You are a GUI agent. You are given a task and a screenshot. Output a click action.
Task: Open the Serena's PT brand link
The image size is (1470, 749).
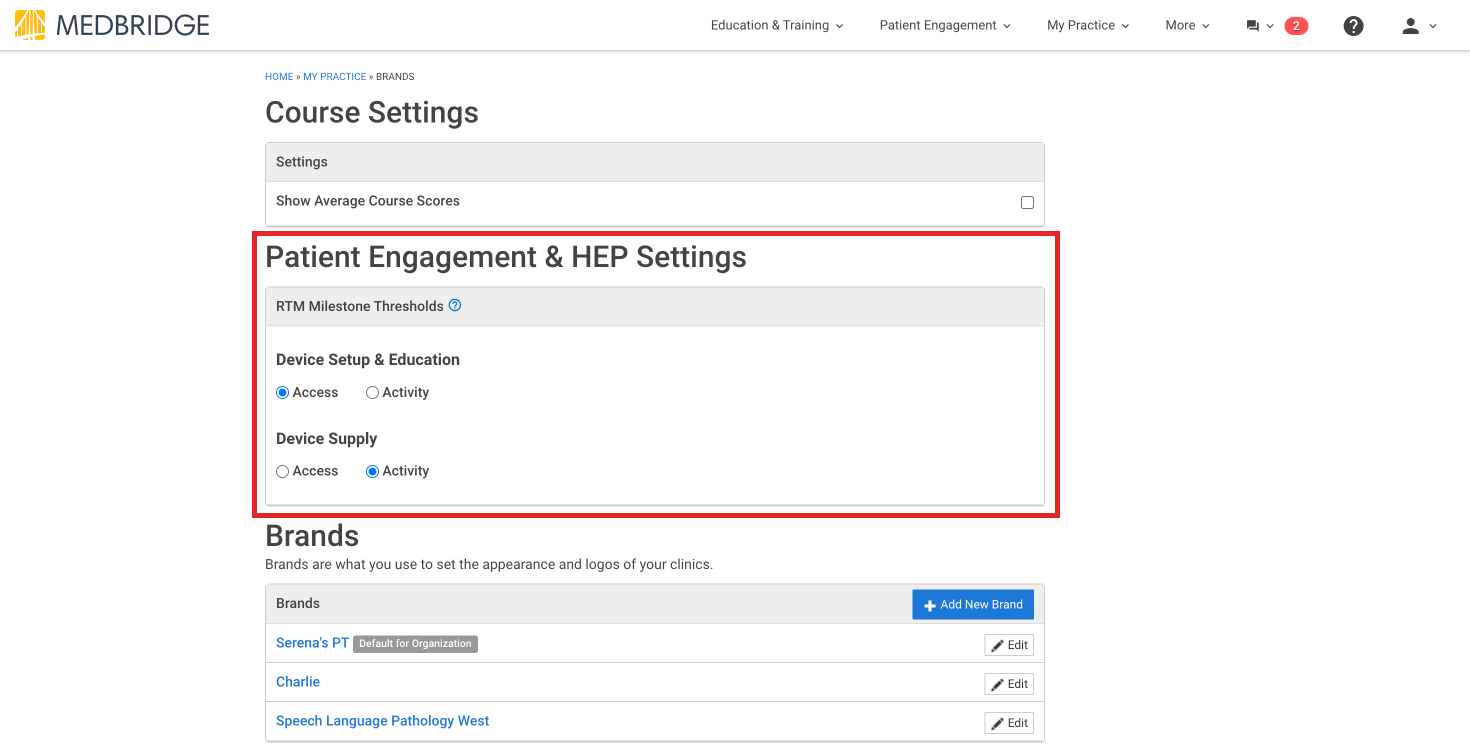(x=312, y=643)
